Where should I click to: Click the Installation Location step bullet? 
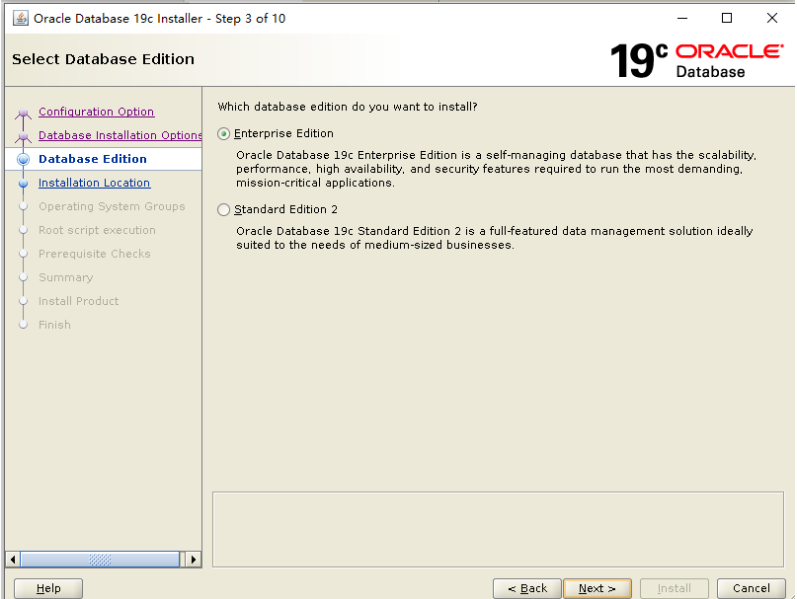(23, 183)
